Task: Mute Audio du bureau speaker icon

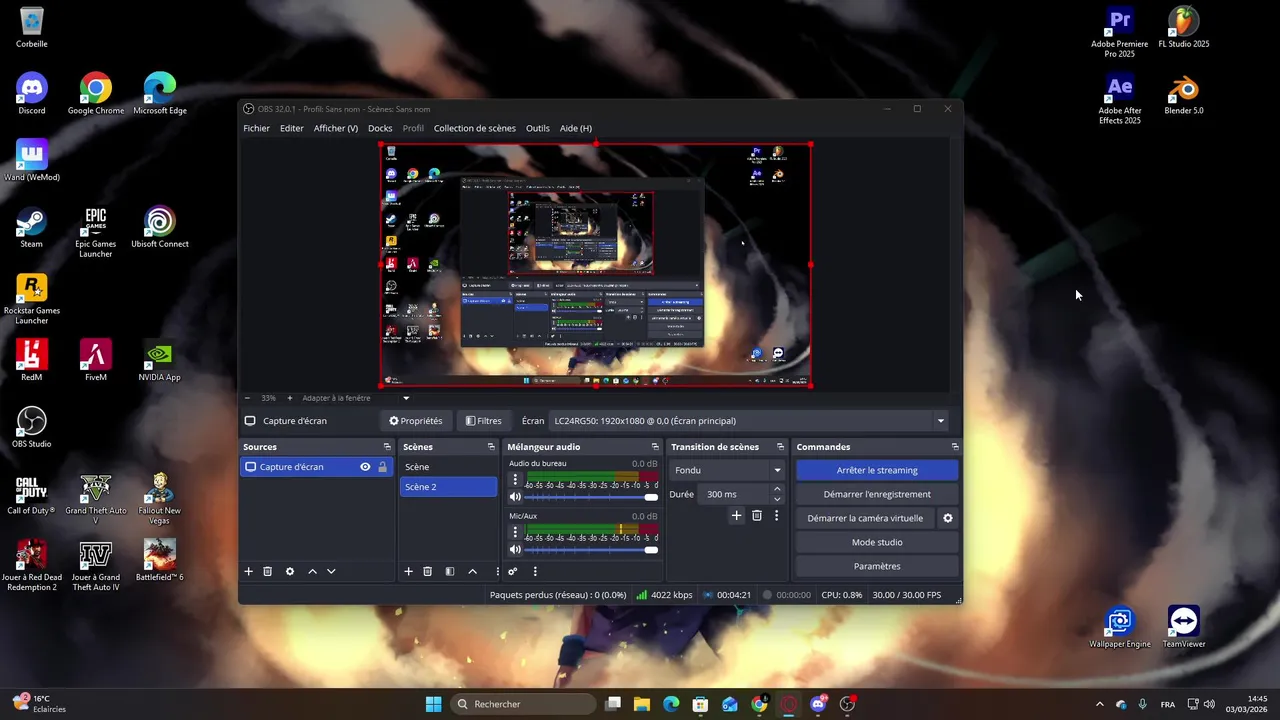Action: 515,497
